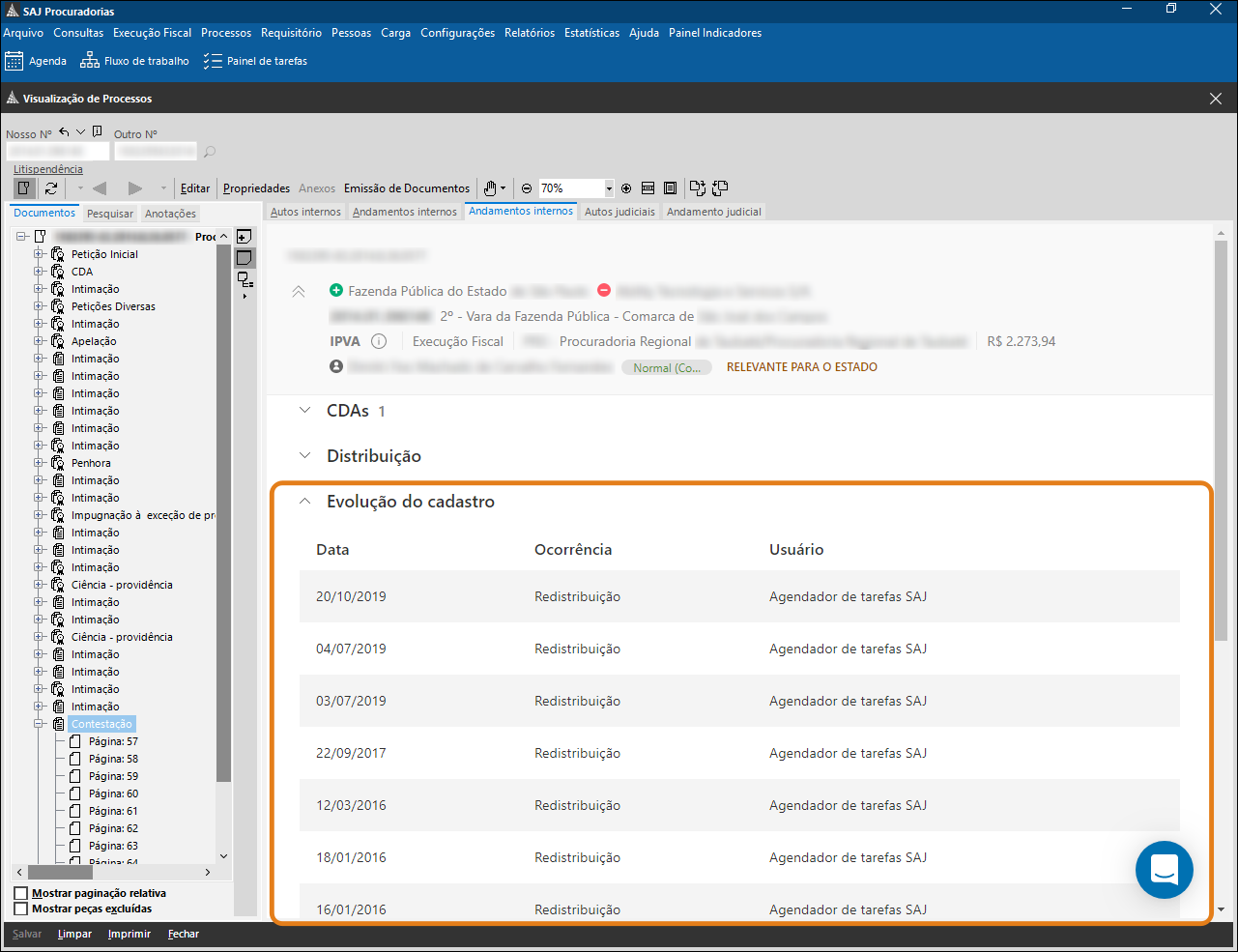Click the second rotate page icon

coord(720,188)
